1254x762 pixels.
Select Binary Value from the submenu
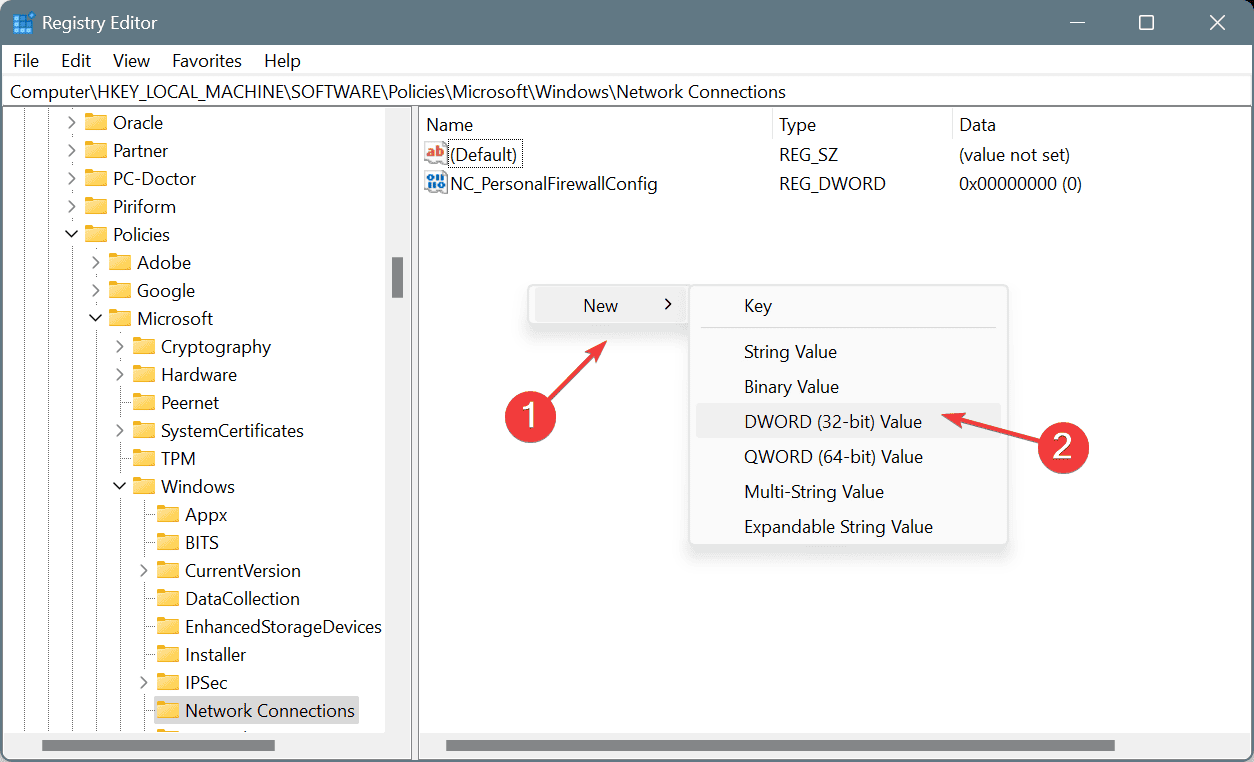[848, 387]
